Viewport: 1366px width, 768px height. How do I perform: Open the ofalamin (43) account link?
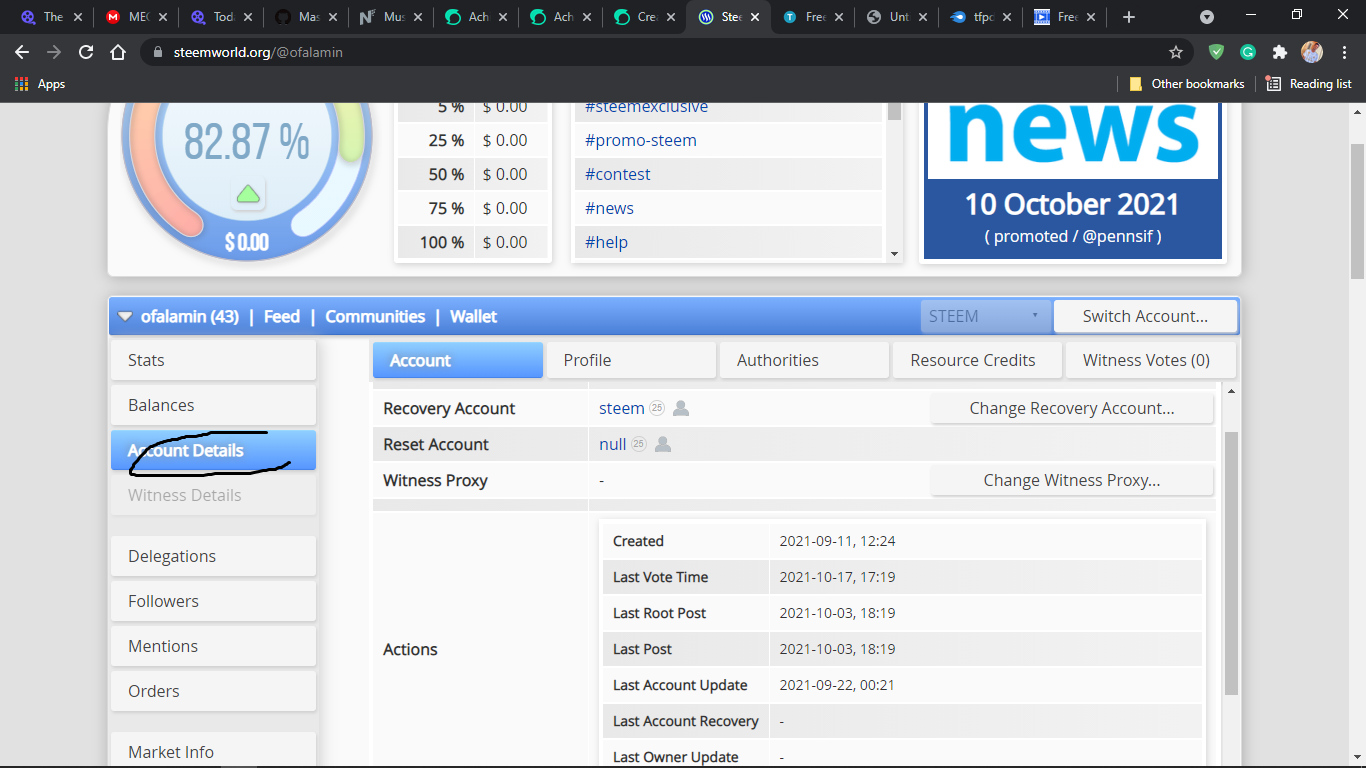190,316
